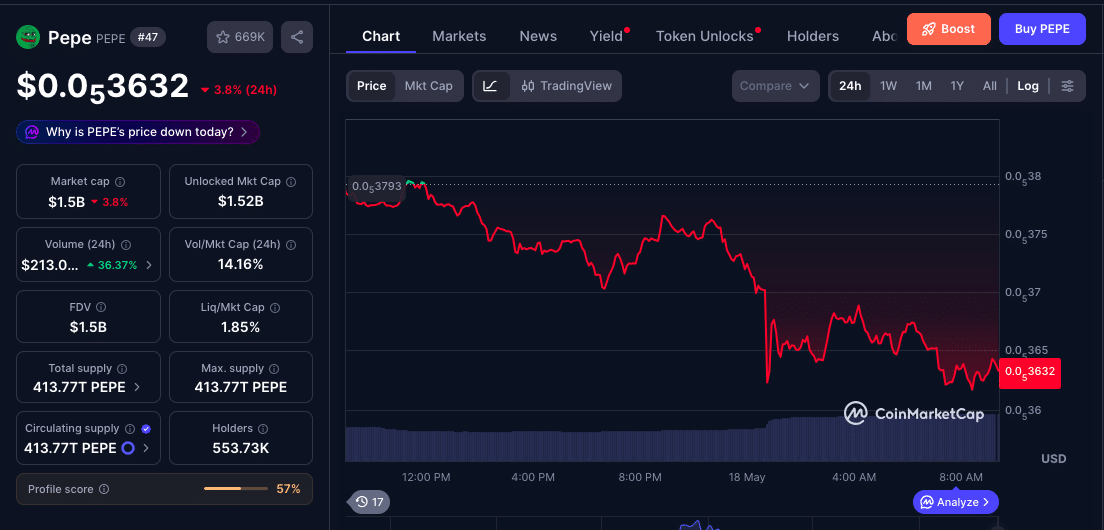1104x530 pixels.
Task: Click the current price label 0.0₅3632
Action: click(1029, 372)
